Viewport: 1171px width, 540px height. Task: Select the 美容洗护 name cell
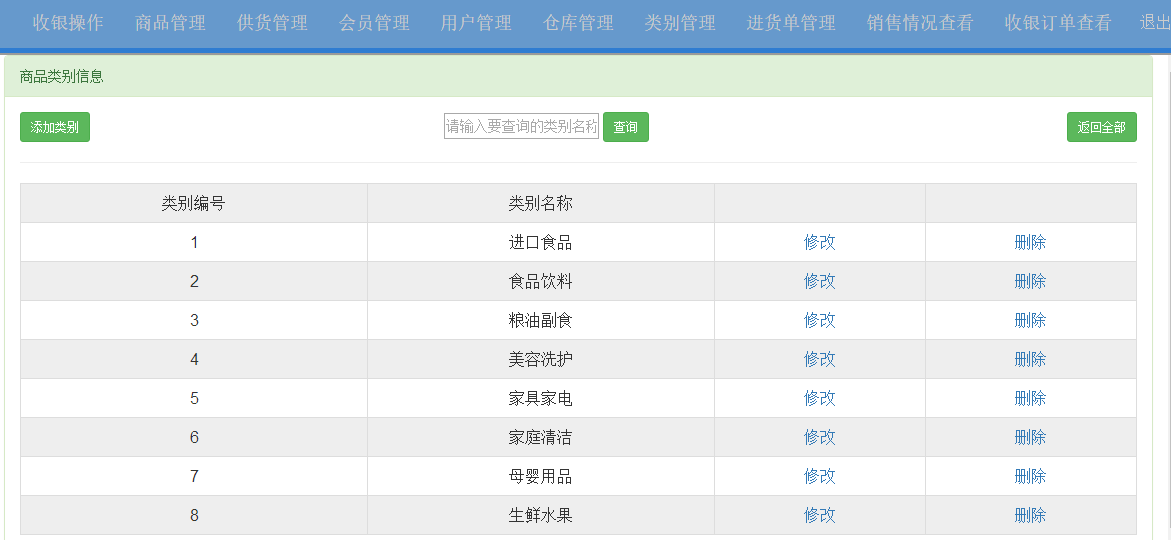[541, 359]
